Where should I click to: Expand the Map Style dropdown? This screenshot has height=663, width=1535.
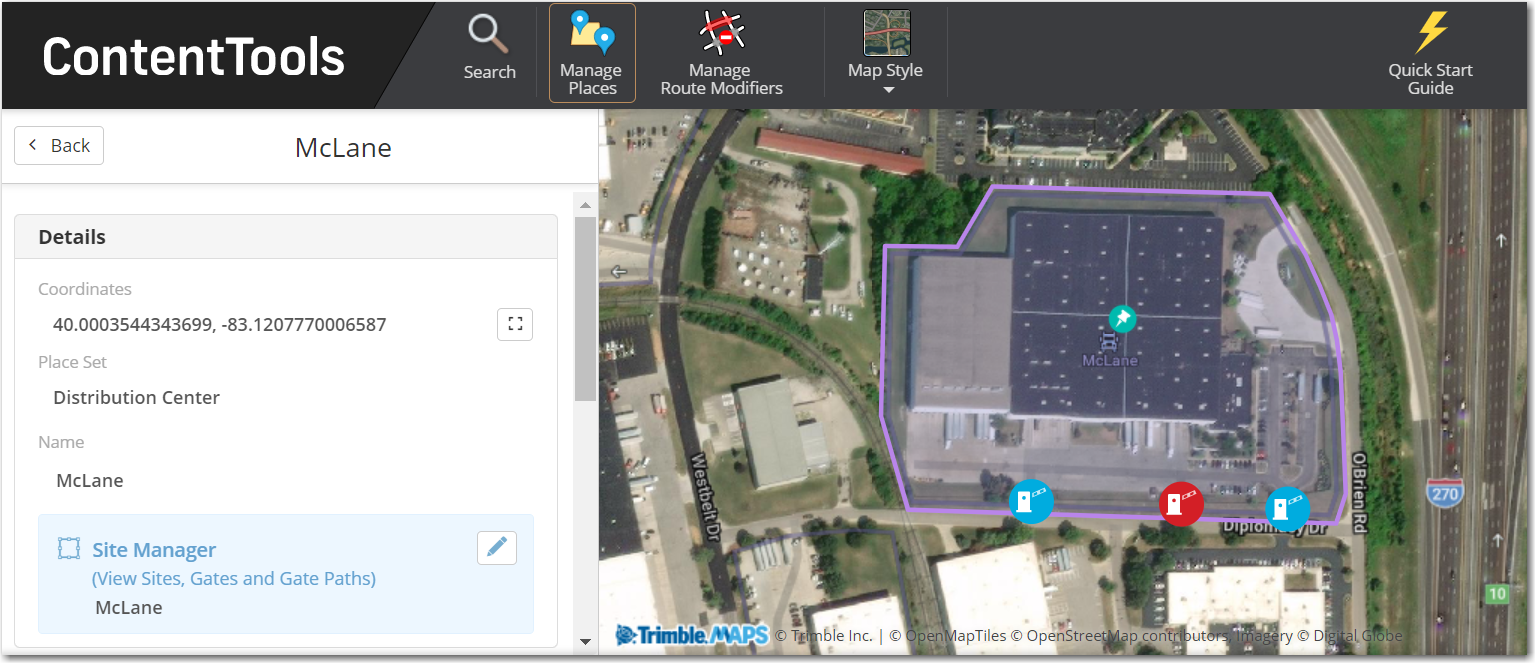(886, 53)
